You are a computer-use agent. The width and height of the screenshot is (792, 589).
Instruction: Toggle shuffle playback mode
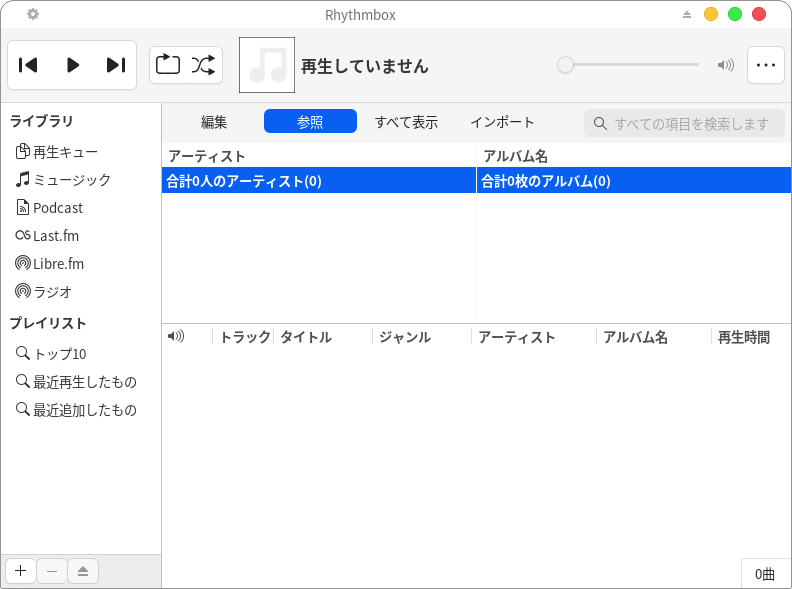pos(203,65)
